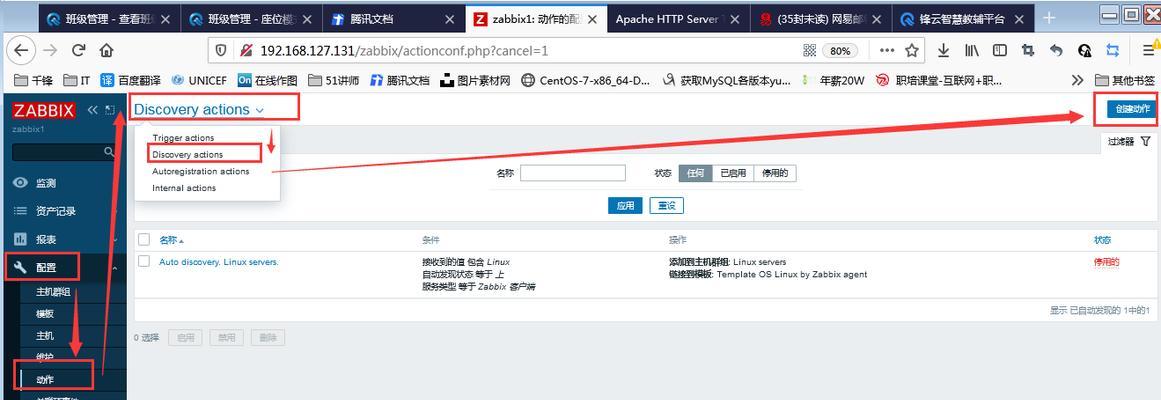Image resolution: width=1161 pixels, height=400 pixels.
Task: Open 主机 hosts in sidebar
Action: [45, 336]
